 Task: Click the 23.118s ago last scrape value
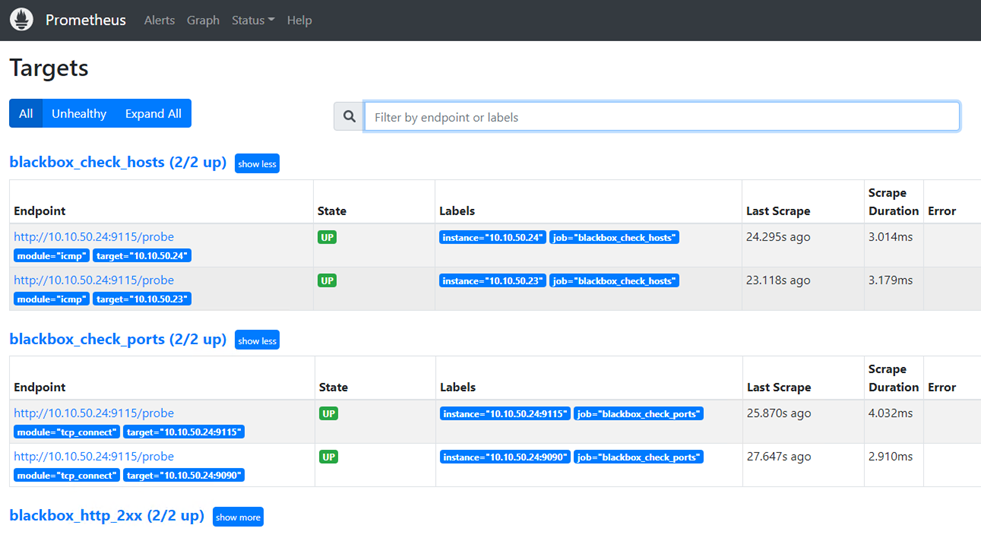[x=778, y=280]
